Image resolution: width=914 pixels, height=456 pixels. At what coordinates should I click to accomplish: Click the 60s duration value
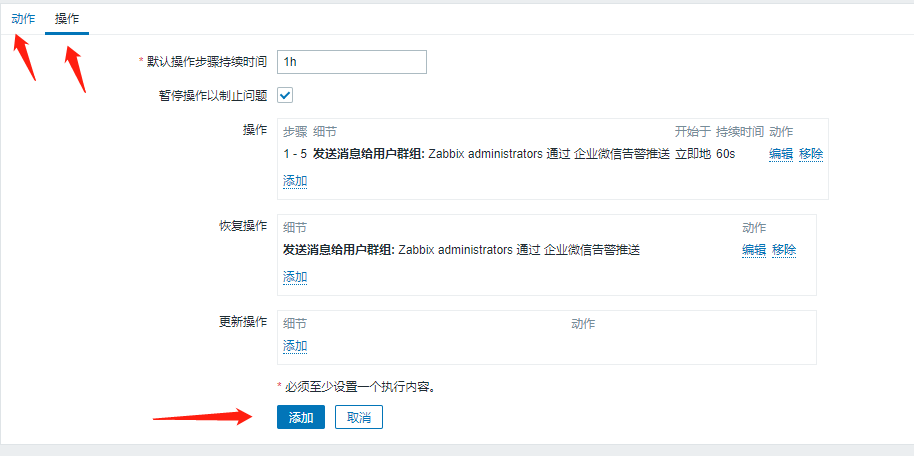(726, 154)
